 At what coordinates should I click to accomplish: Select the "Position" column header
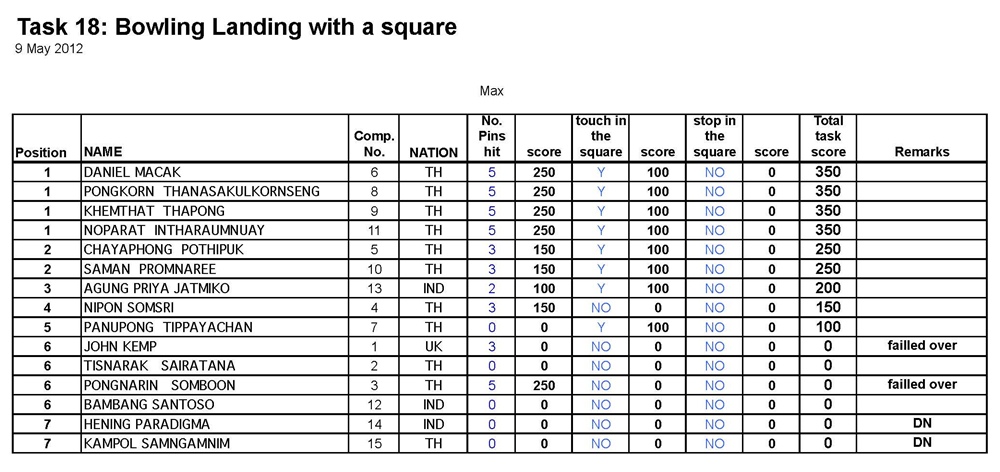(x=41, y=153)
